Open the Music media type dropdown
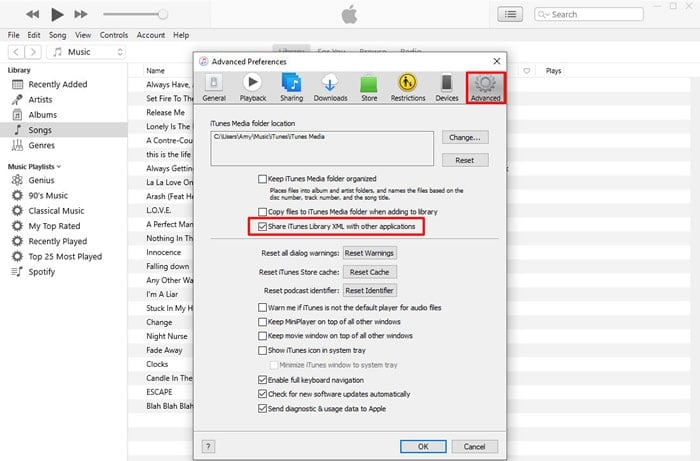 [x=87, y=52]
